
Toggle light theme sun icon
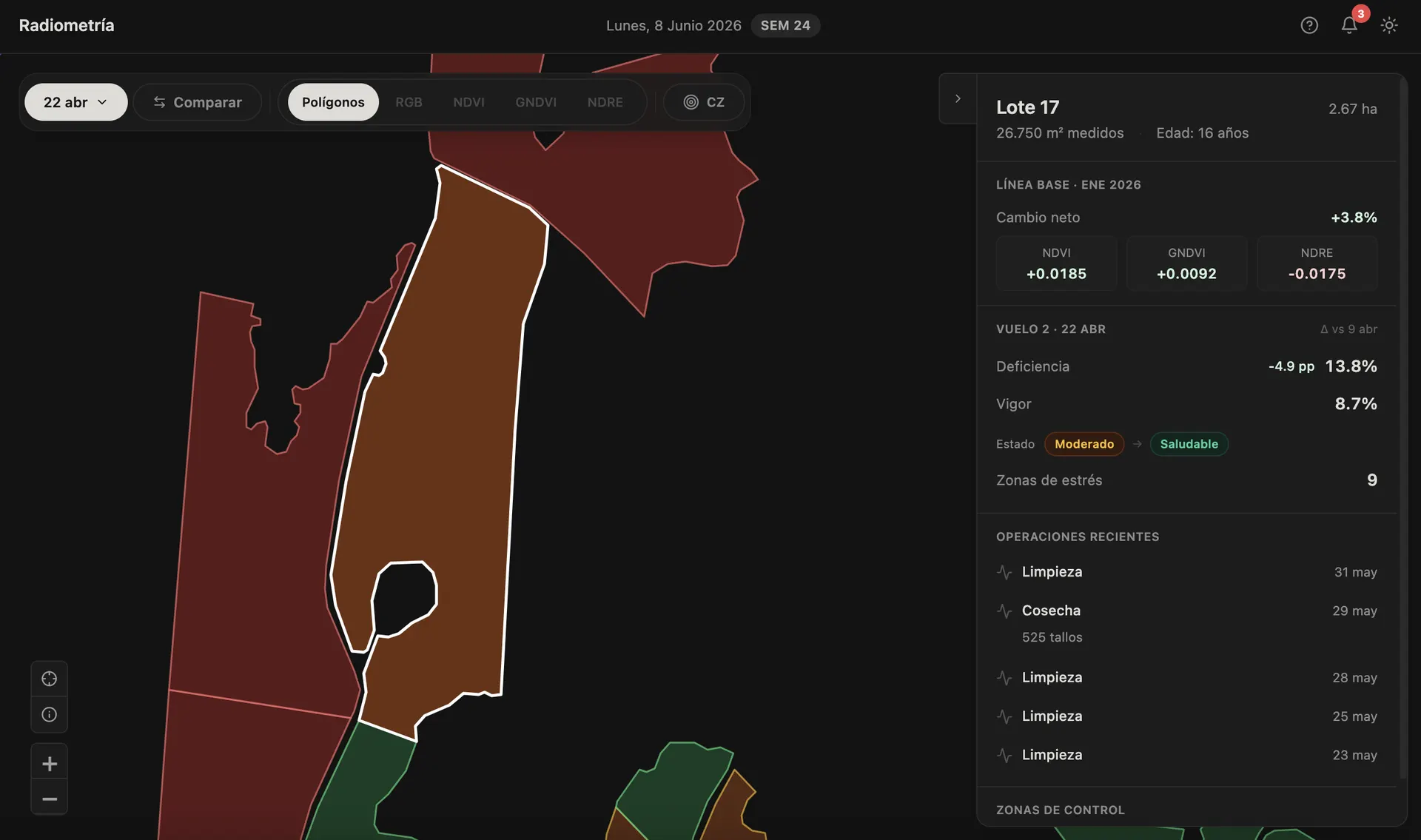click(x=1389, y=25)
